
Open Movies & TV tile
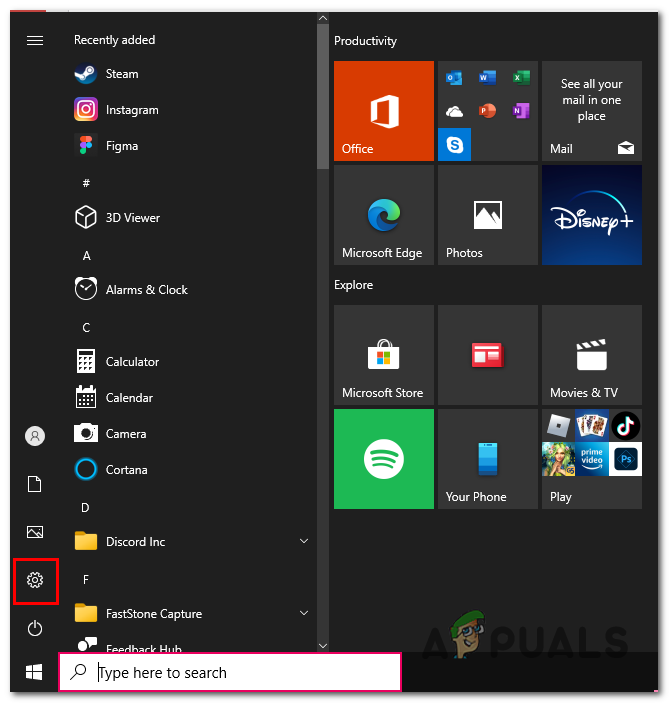591,355
